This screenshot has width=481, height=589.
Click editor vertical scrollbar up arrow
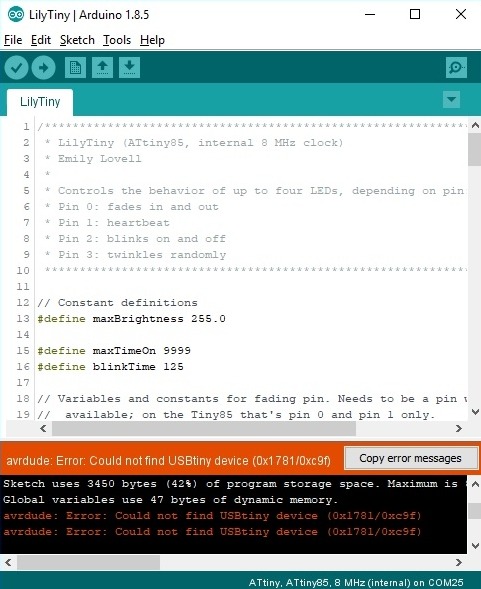tap(475, 125)
